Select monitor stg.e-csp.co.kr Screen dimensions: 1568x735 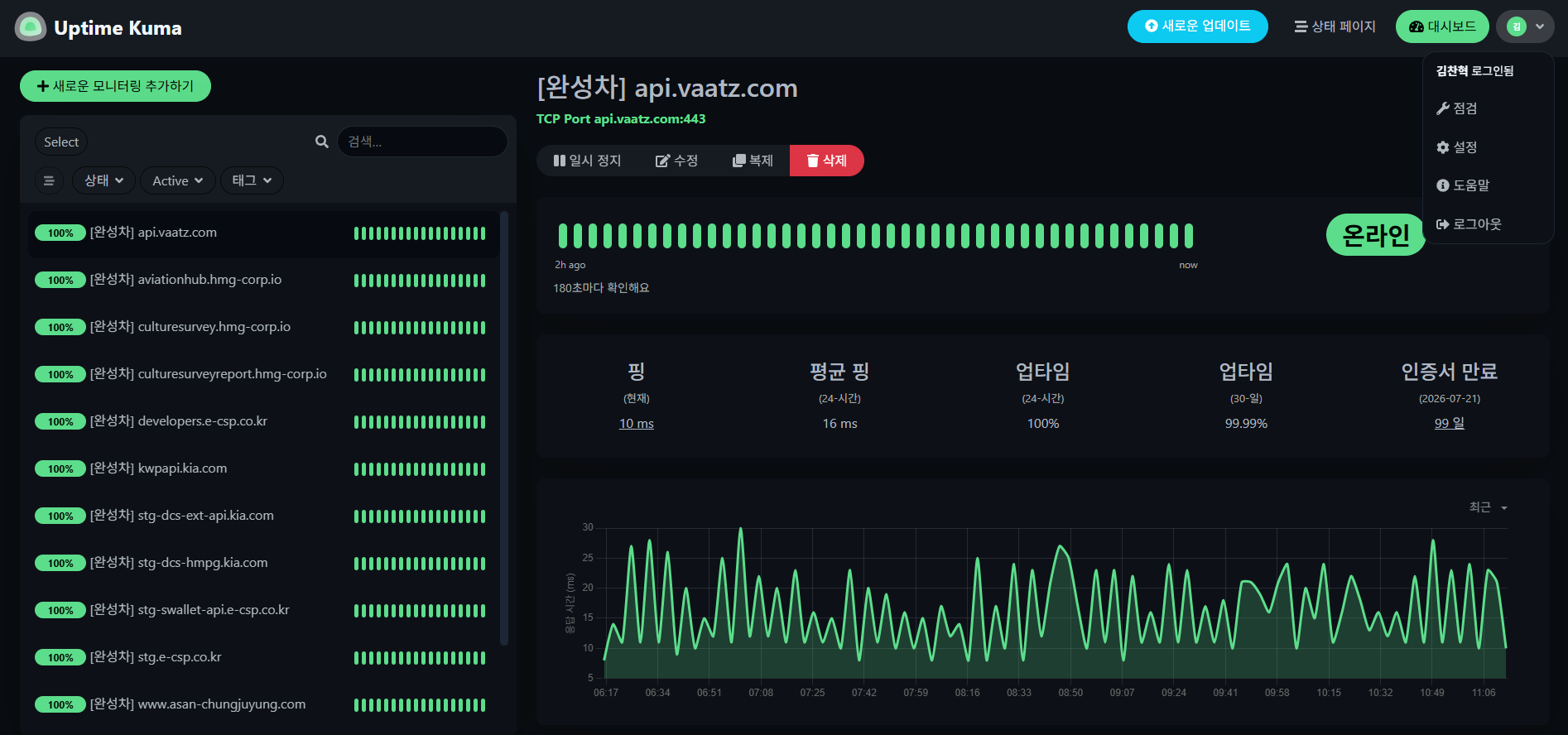(263, 658)
